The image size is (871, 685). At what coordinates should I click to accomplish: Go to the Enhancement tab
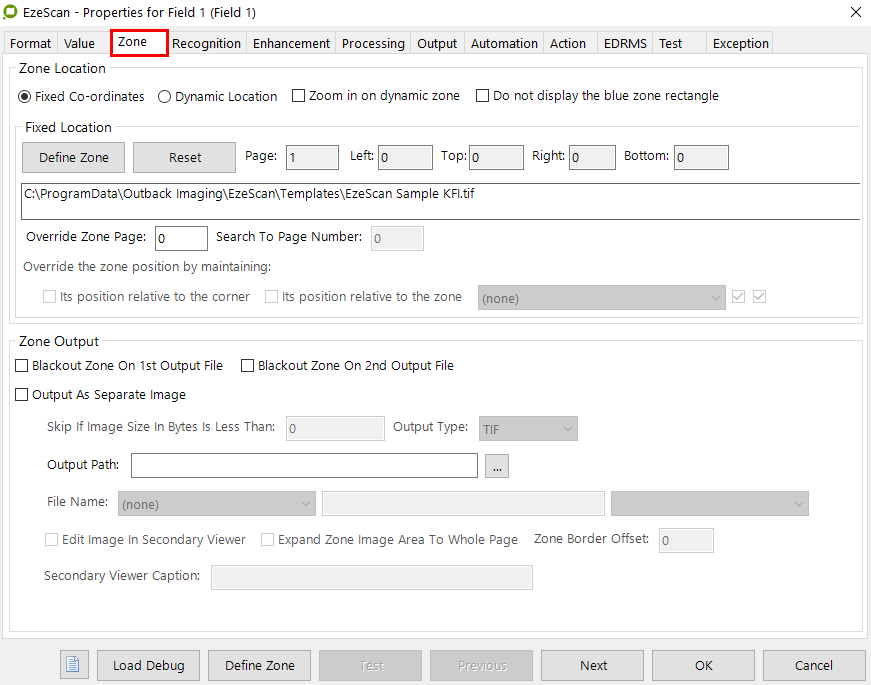pyautogui.click(x=291, y=44)
